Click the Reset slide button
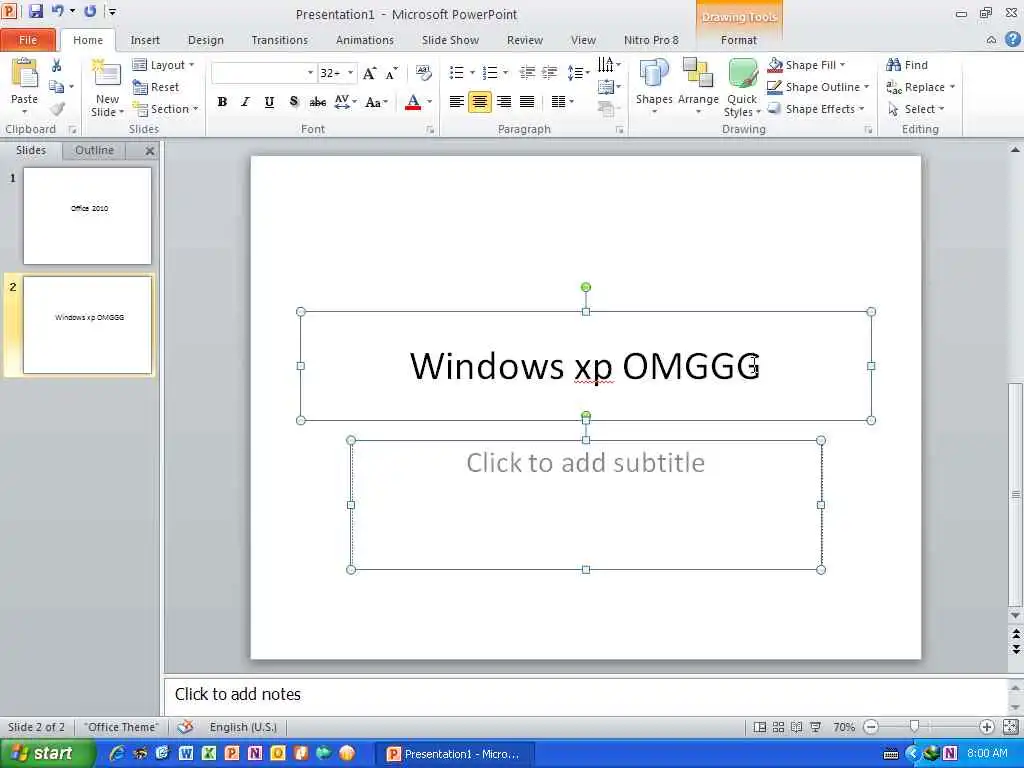Screen dimensions: 1024x768 [x=156, y=87]
